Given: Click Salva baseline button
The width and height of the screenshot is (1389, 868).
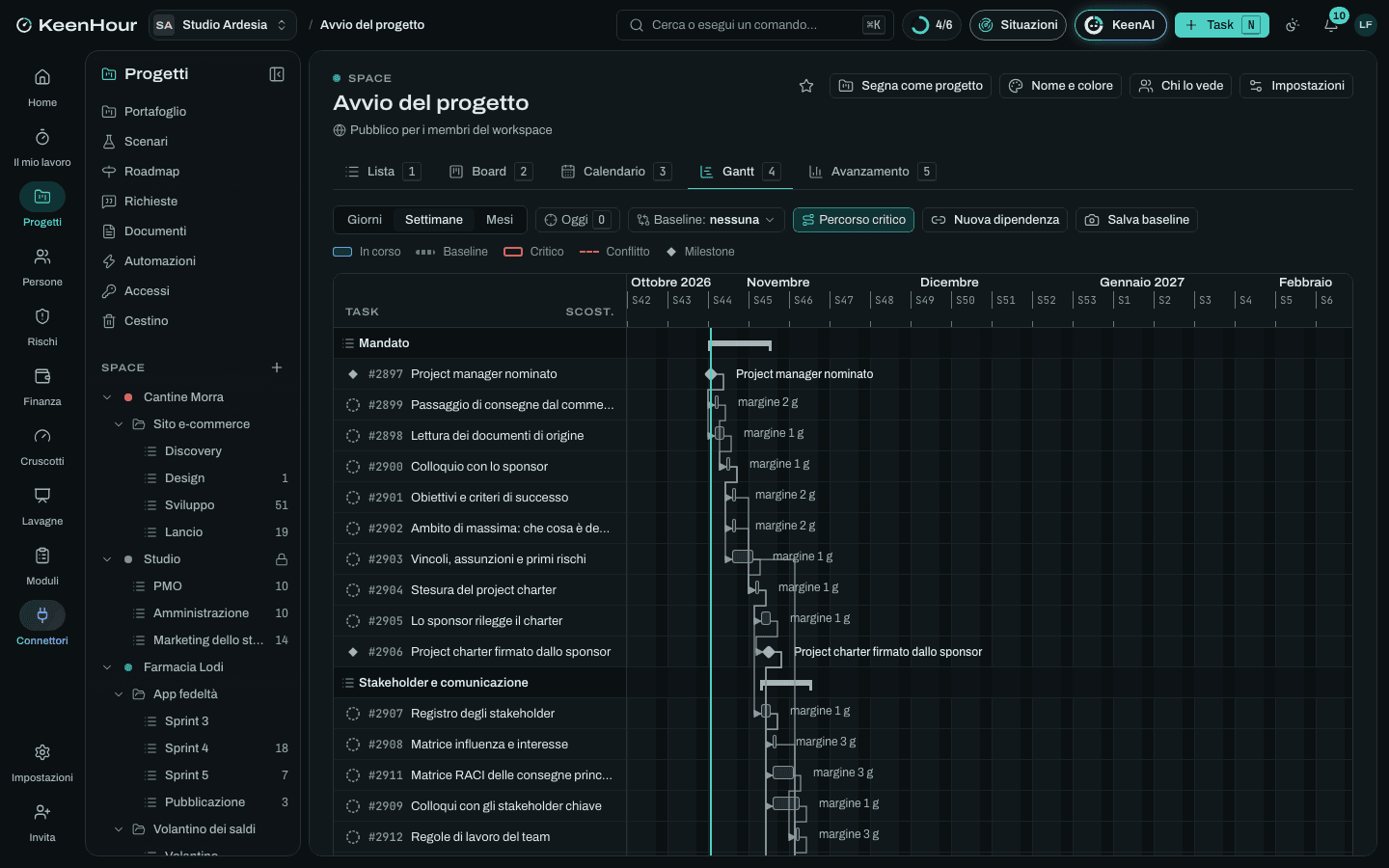Looking at the screenshot, I should point(1136,220).
